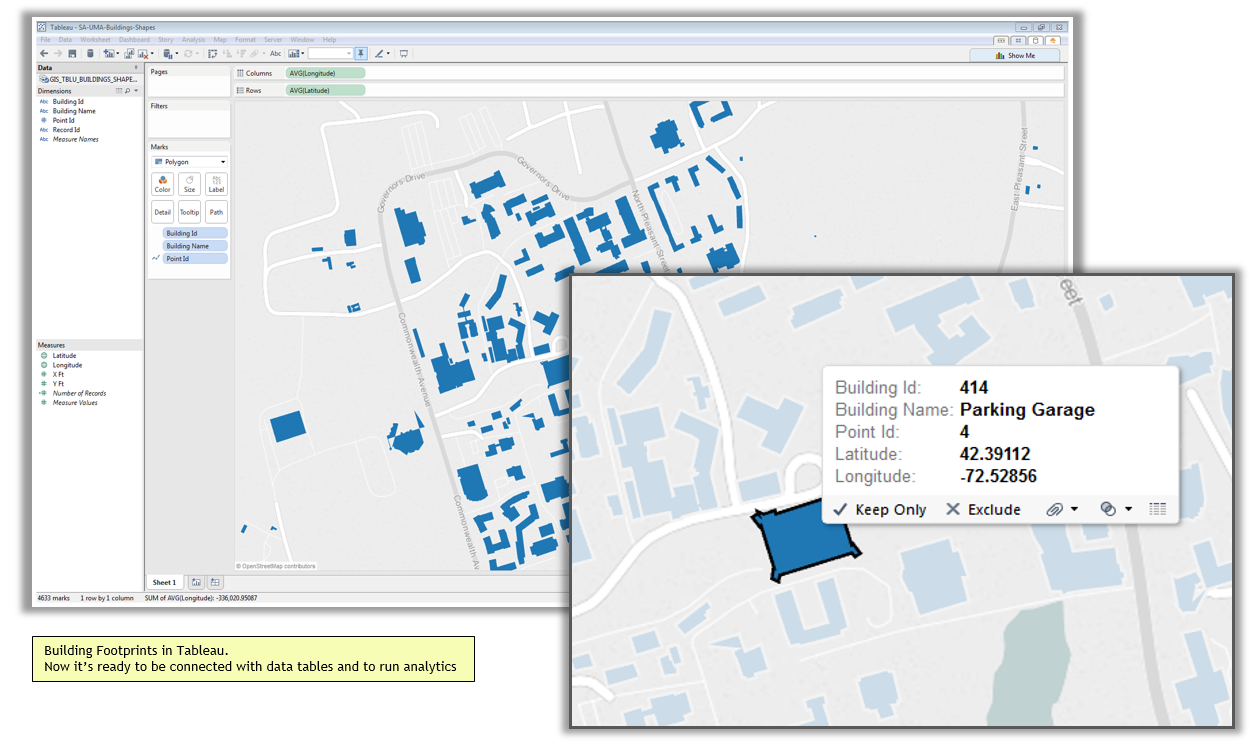Select the Sheet 1 tab
This screenshot has height=747, width=1257.
[x=164, y=582]
